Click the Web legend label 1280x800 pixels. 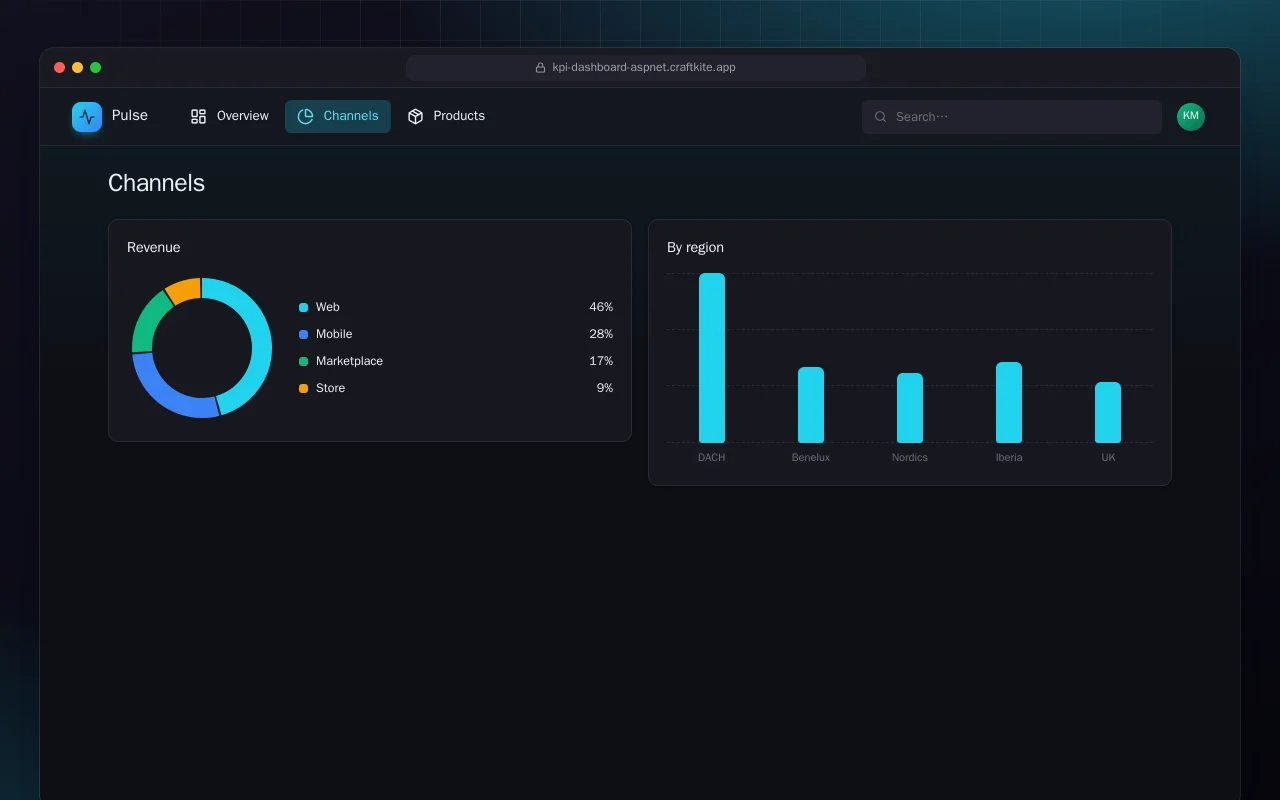[328, 307]
